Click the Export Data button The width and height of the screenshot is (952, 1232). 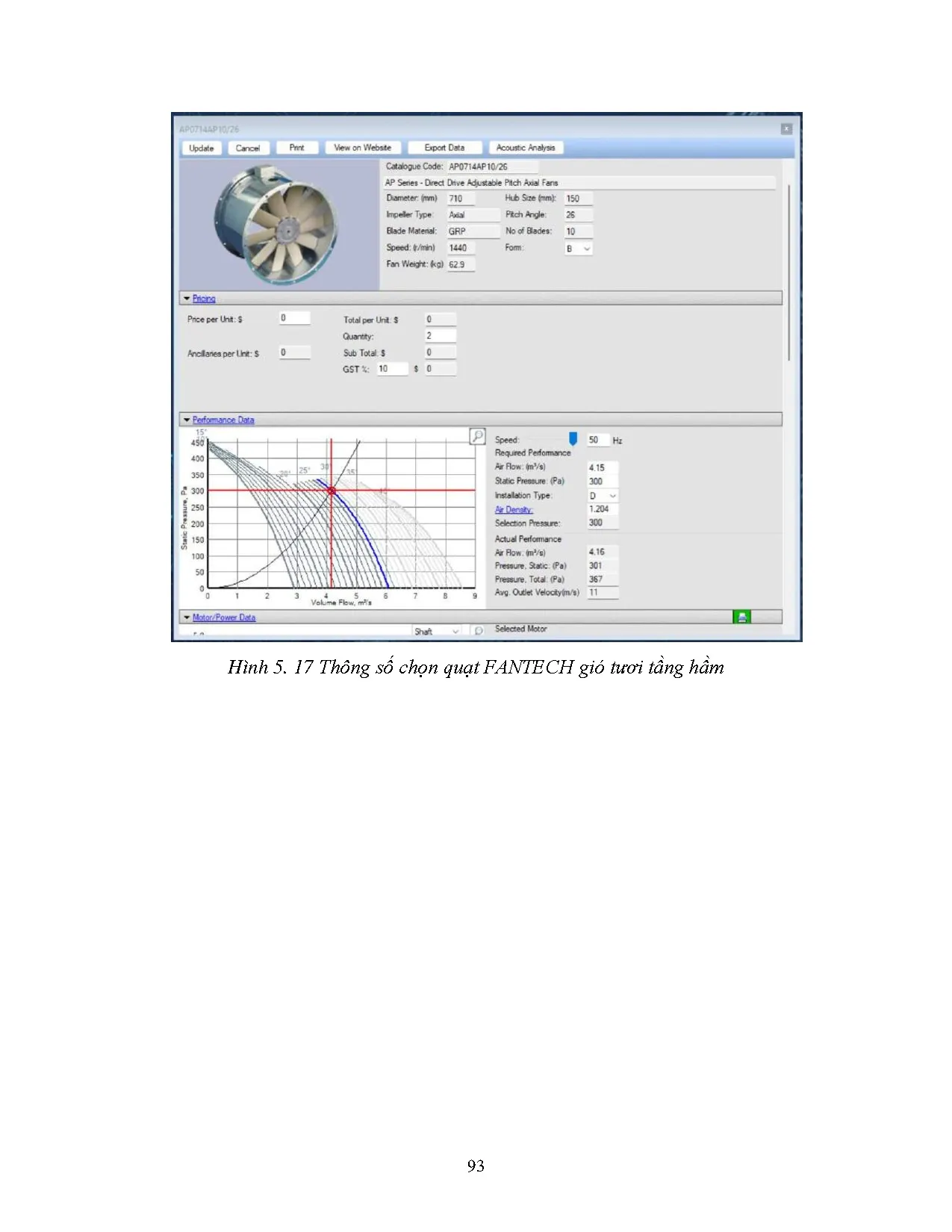[444, 148]
